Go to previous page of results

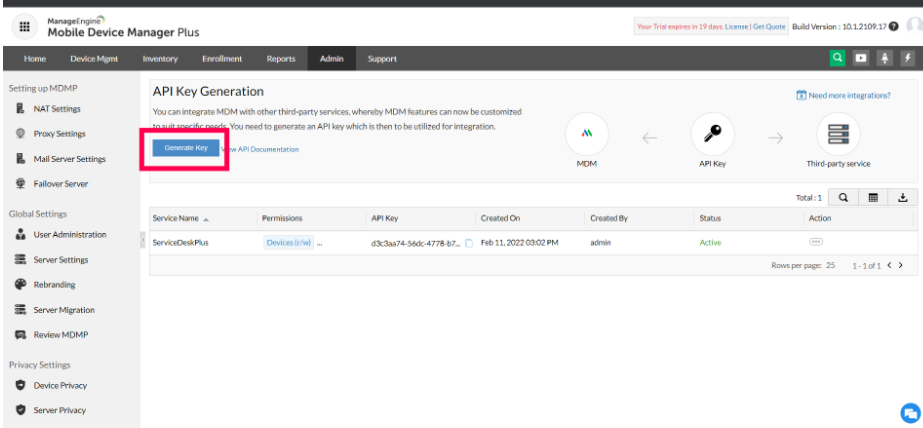[889, 266]
